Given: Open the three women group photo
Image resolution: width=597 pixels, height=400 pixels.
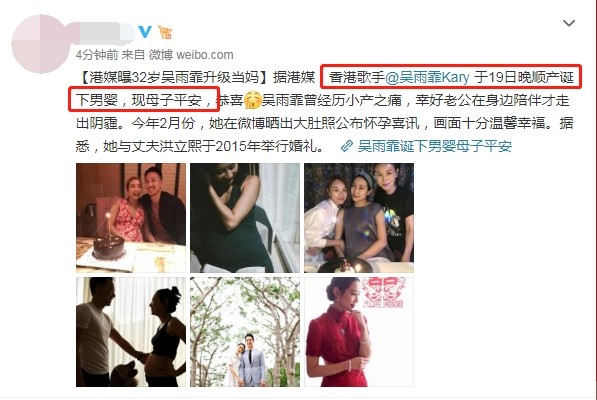Looking at the screenshot, I should (359, 218).
